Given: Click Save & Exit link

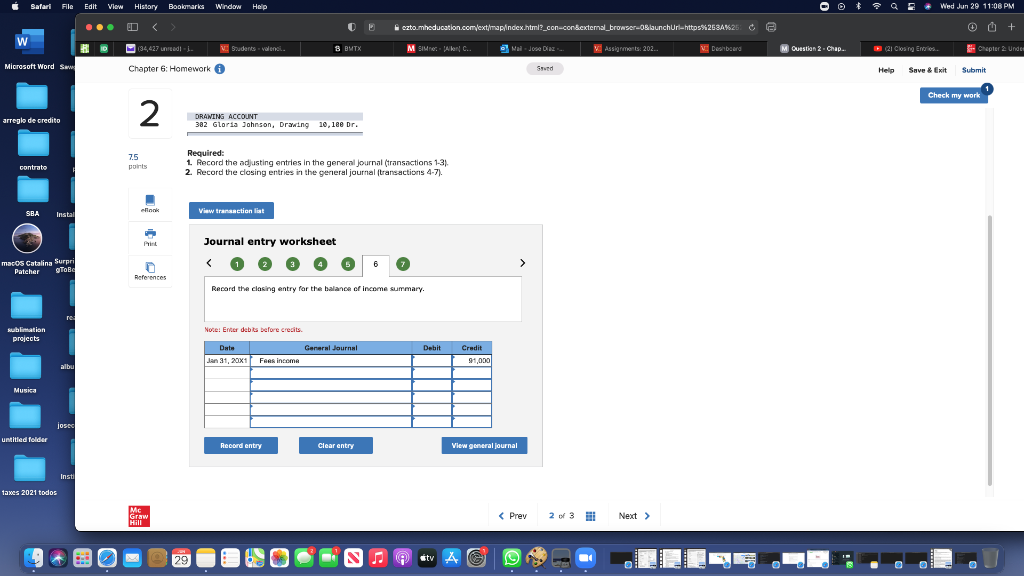Looking at the screenshot, I should pyautogui.click(x=927, y=70).
